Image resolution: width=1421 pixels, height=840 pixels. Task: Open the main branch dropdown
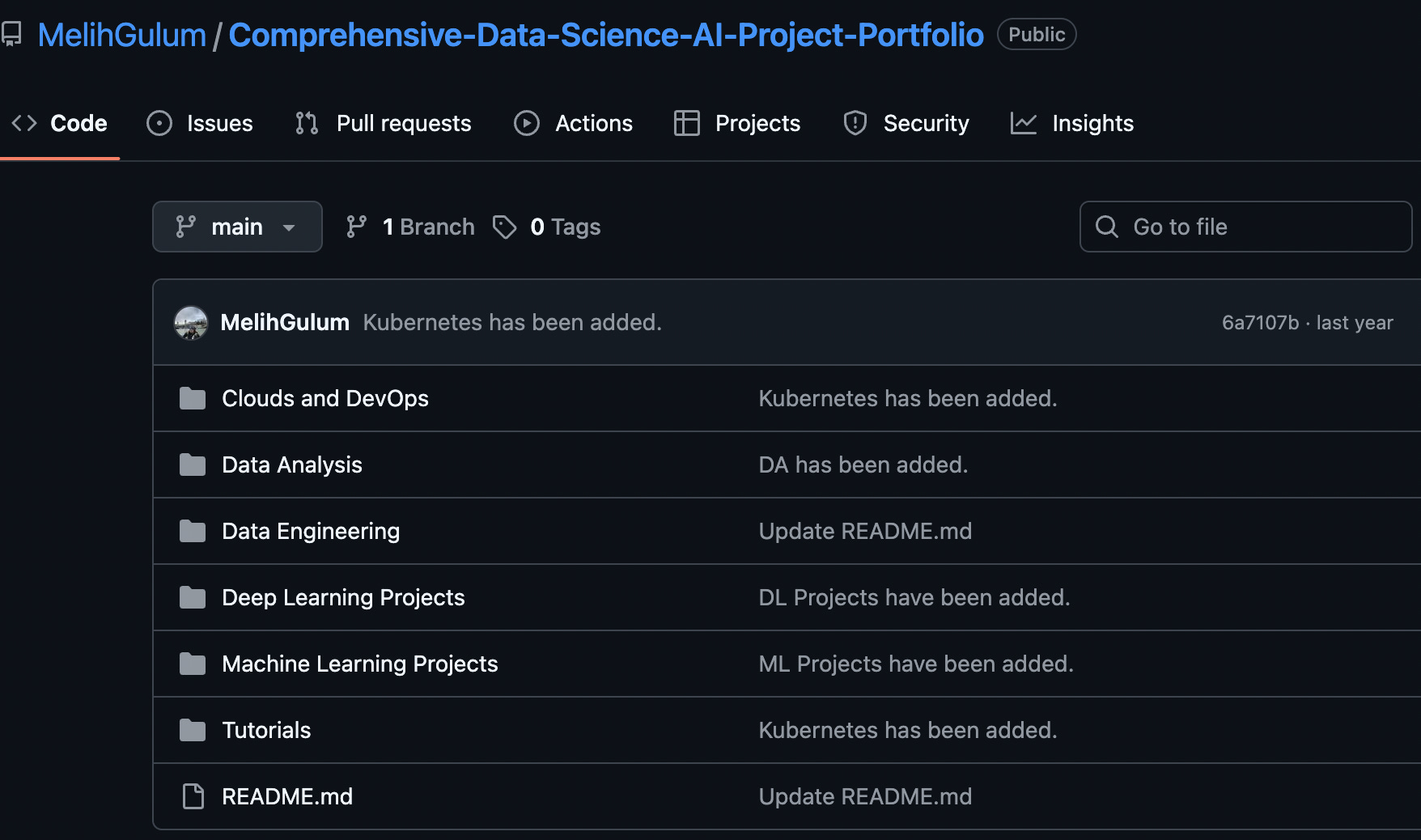[237, 227]
